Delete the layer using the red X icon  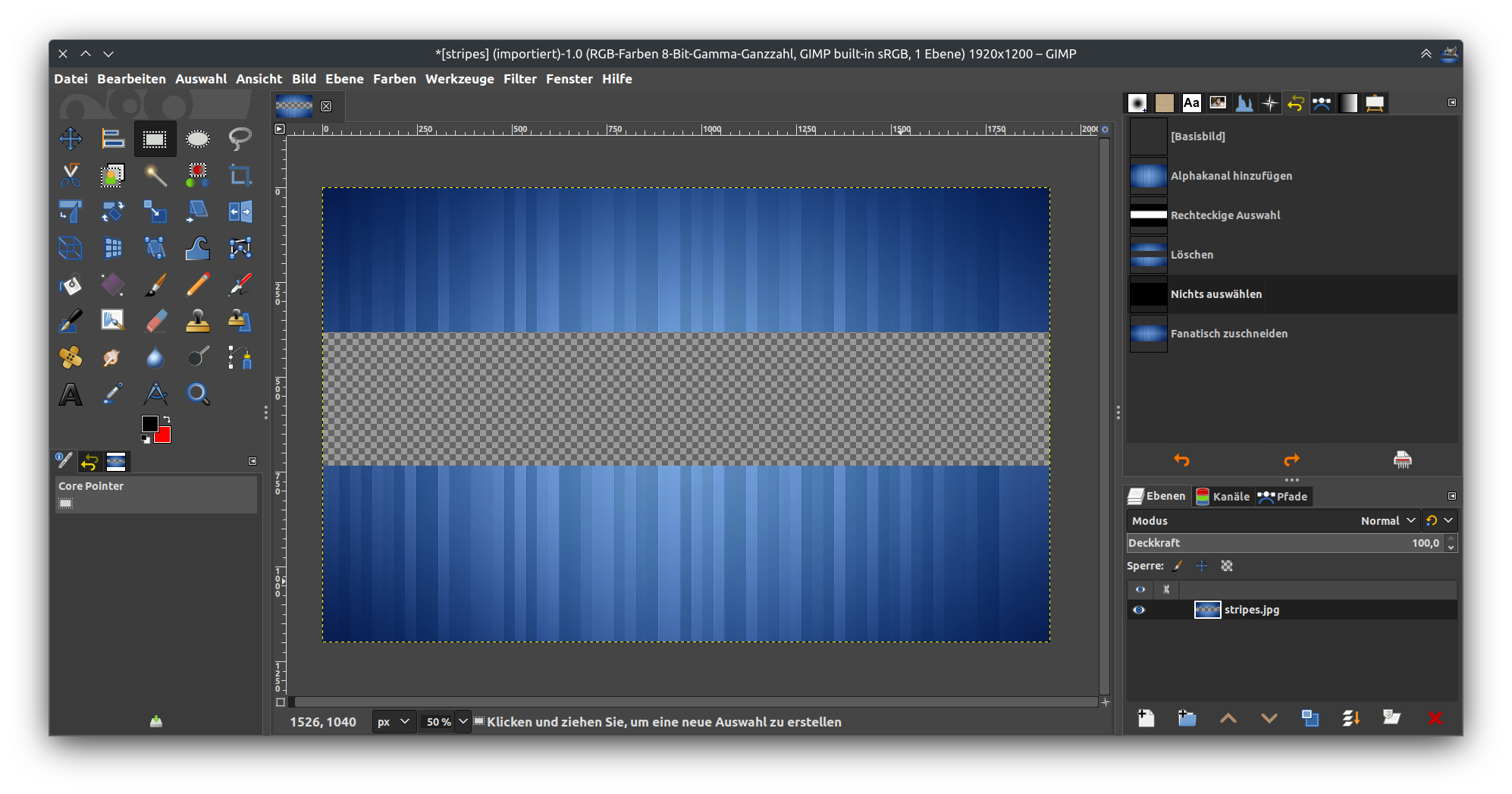(x=1435, y=717)
